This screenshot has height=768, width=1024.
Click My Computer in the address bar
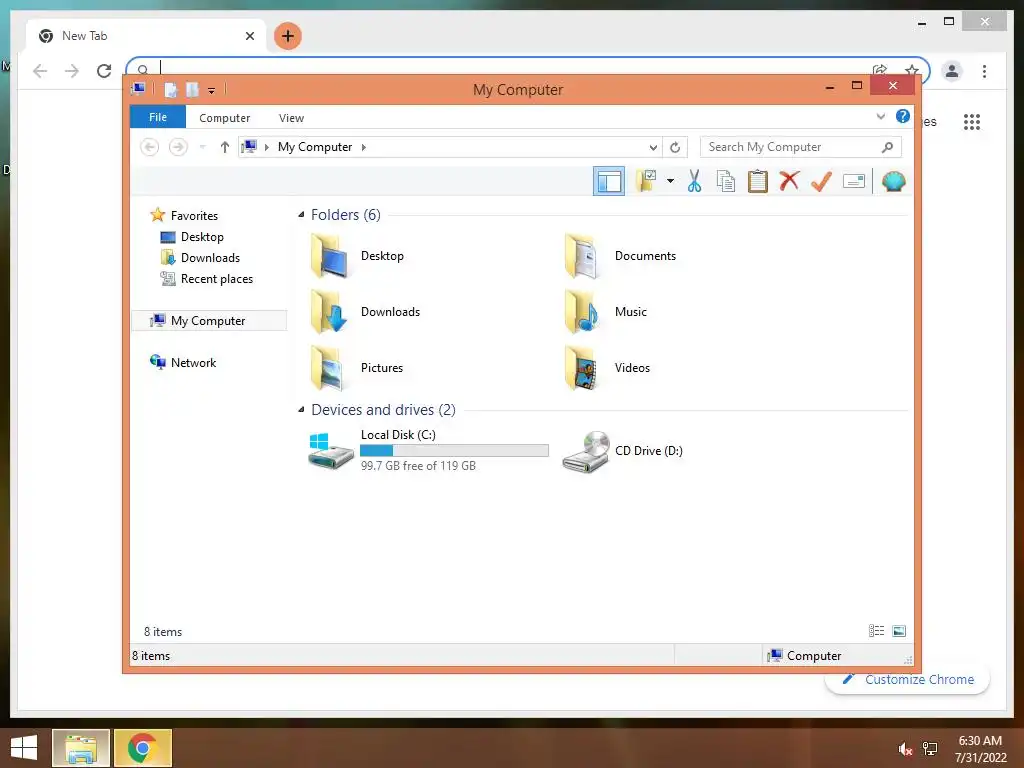[x=315, y=147]
